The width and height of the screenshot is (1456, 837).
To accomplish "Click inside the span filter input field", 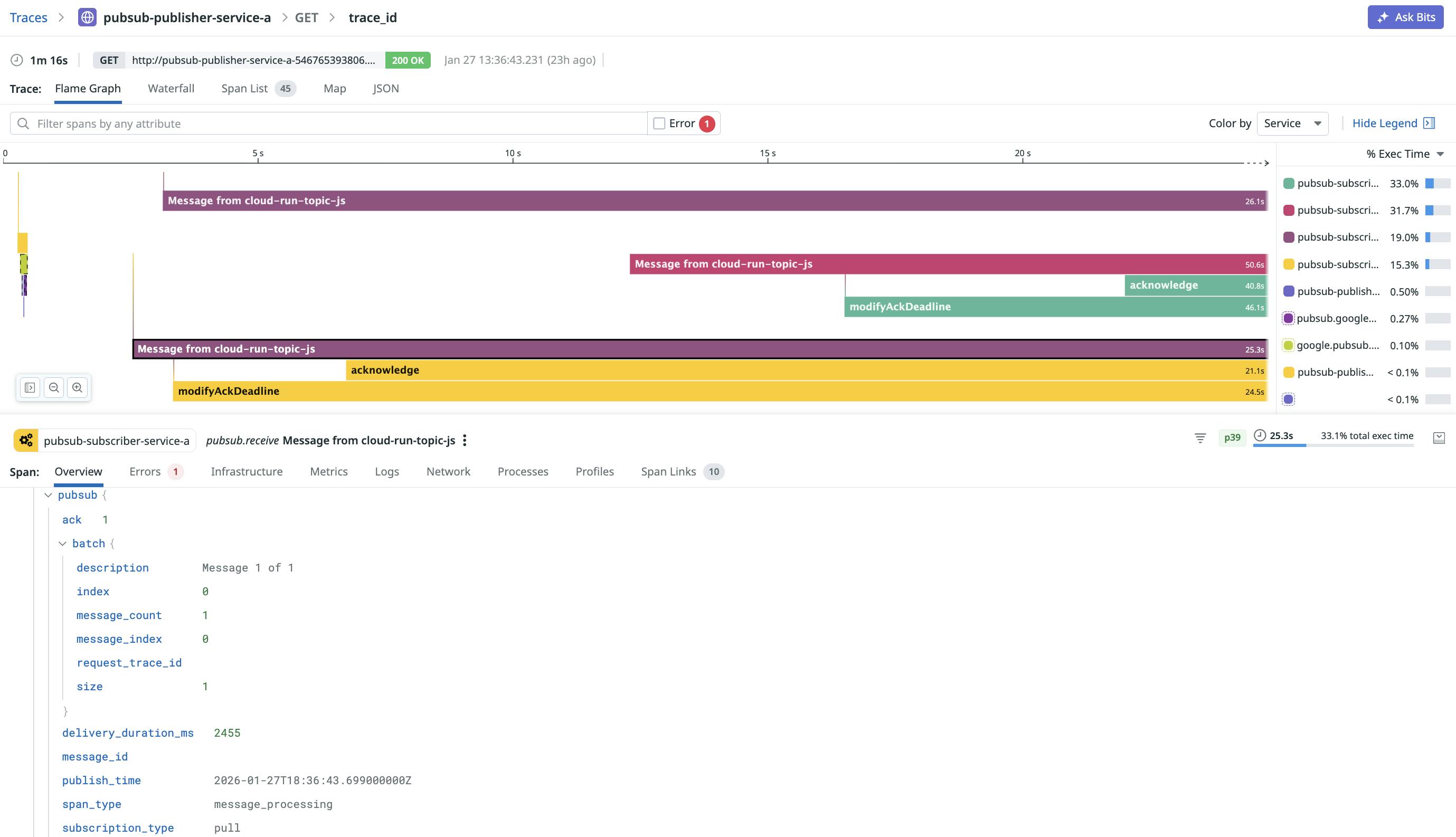I will point(230,123).
